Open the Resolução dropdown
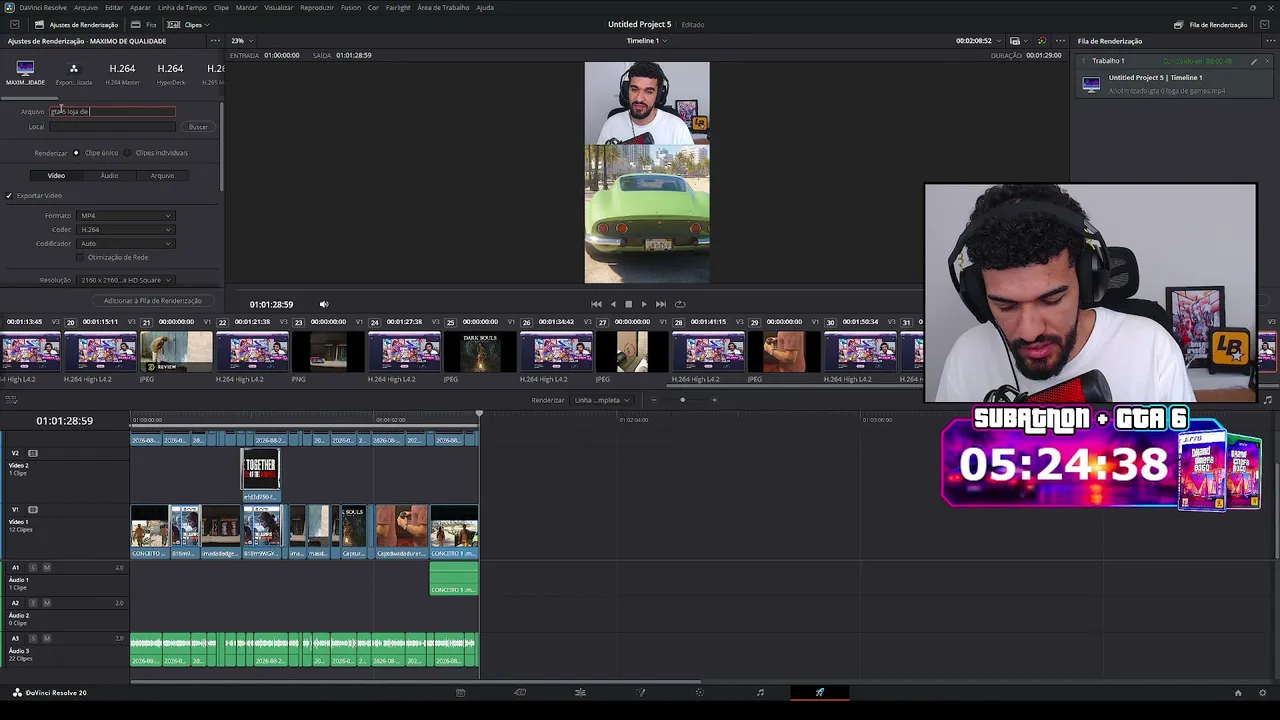This screenshot has height=720, width=1280. click(125, 280)
